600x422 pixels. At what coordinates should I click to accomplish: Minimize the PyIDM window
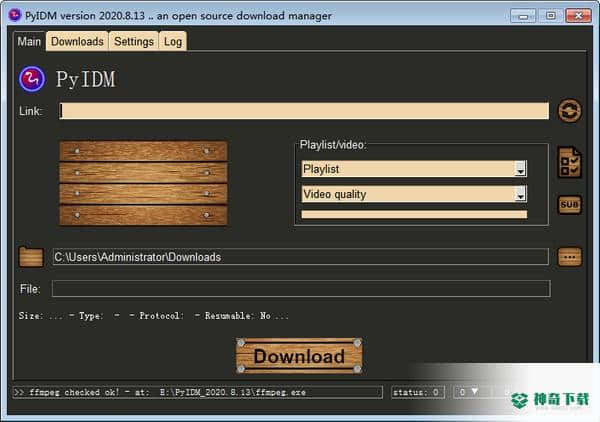523,16
